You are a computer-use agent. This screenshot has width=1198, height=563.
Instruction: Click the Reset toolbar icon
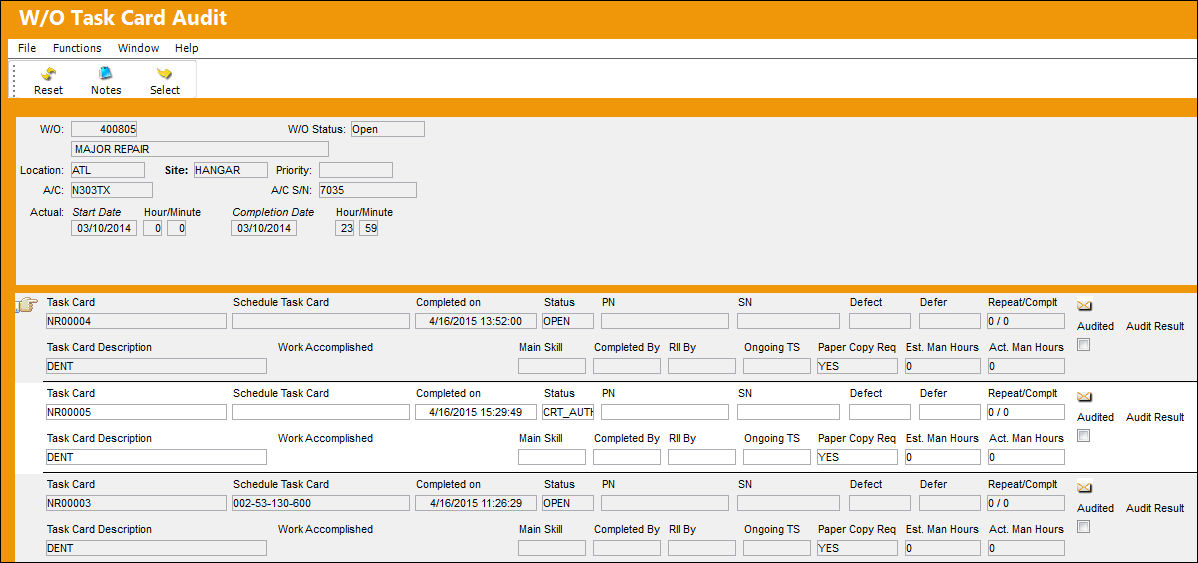(x=48, y=74)
